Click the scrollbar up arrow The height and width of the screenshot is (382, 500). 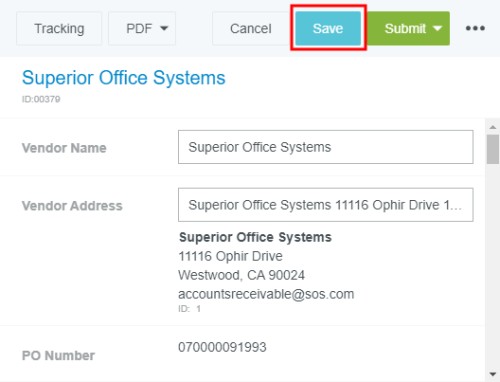coord(493,127)
